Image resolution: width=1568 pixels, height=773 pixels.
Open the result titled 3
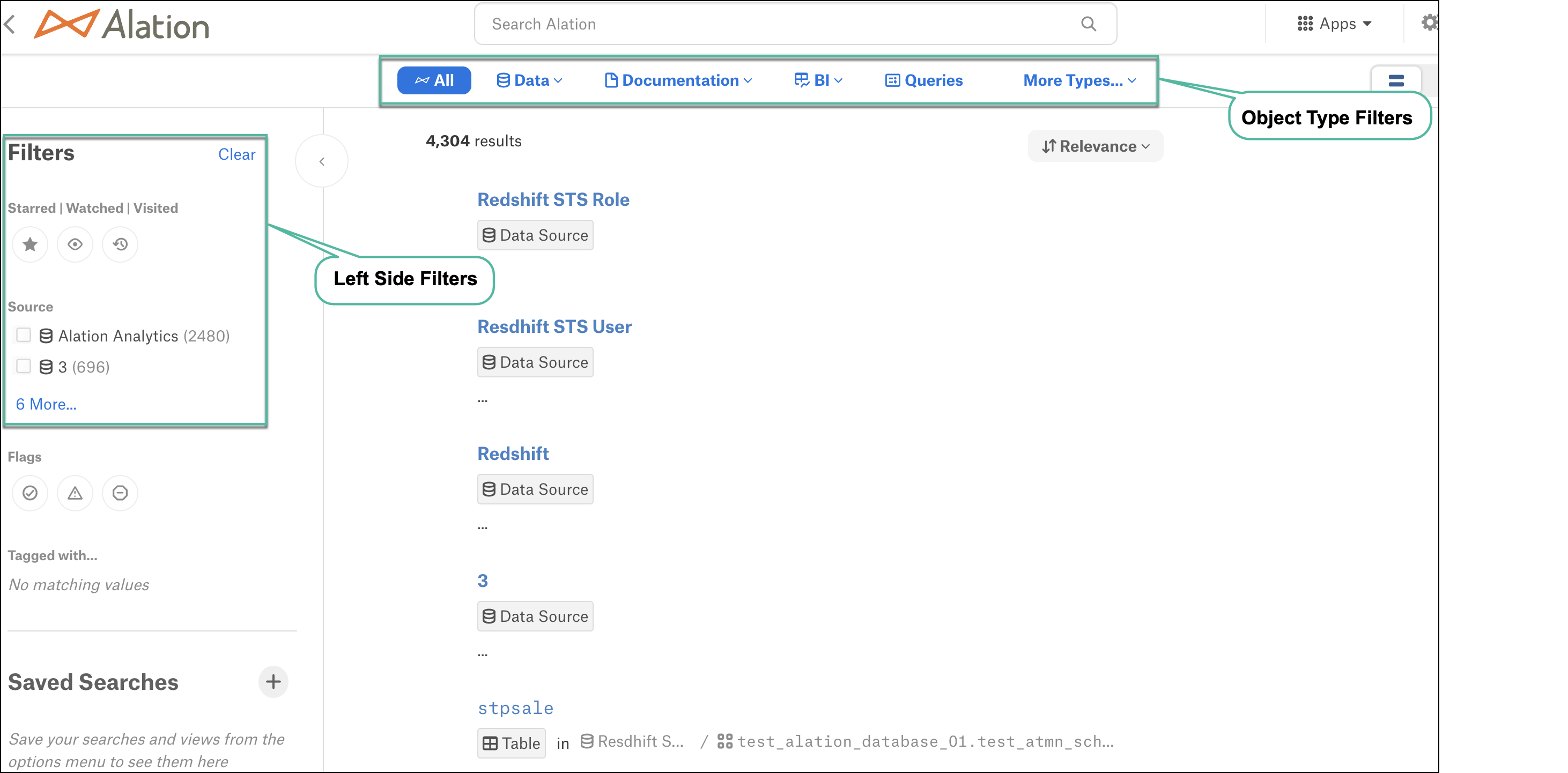483,581
